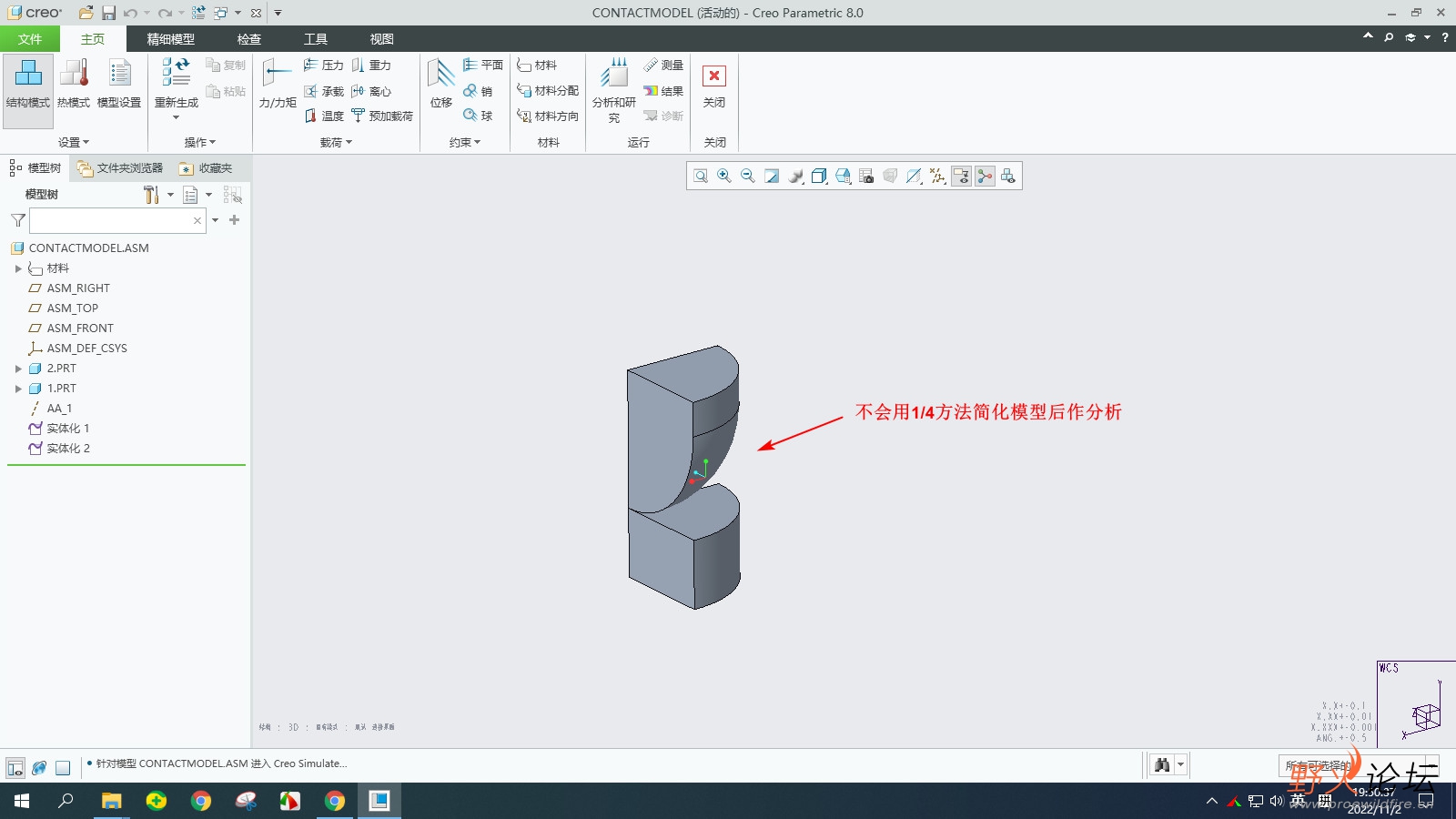Expand the 材料 node in model tree
Screen dimensions: 1456x819
(x=18, y=268)
